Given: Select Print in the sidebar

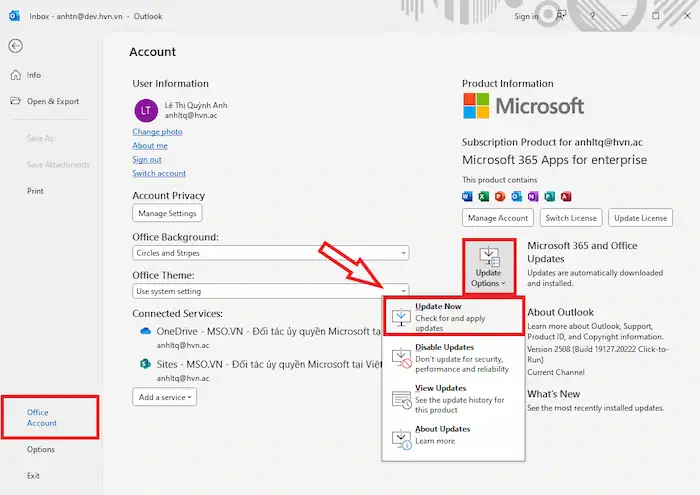Looking at the screenshot, I should pos(35,191).
